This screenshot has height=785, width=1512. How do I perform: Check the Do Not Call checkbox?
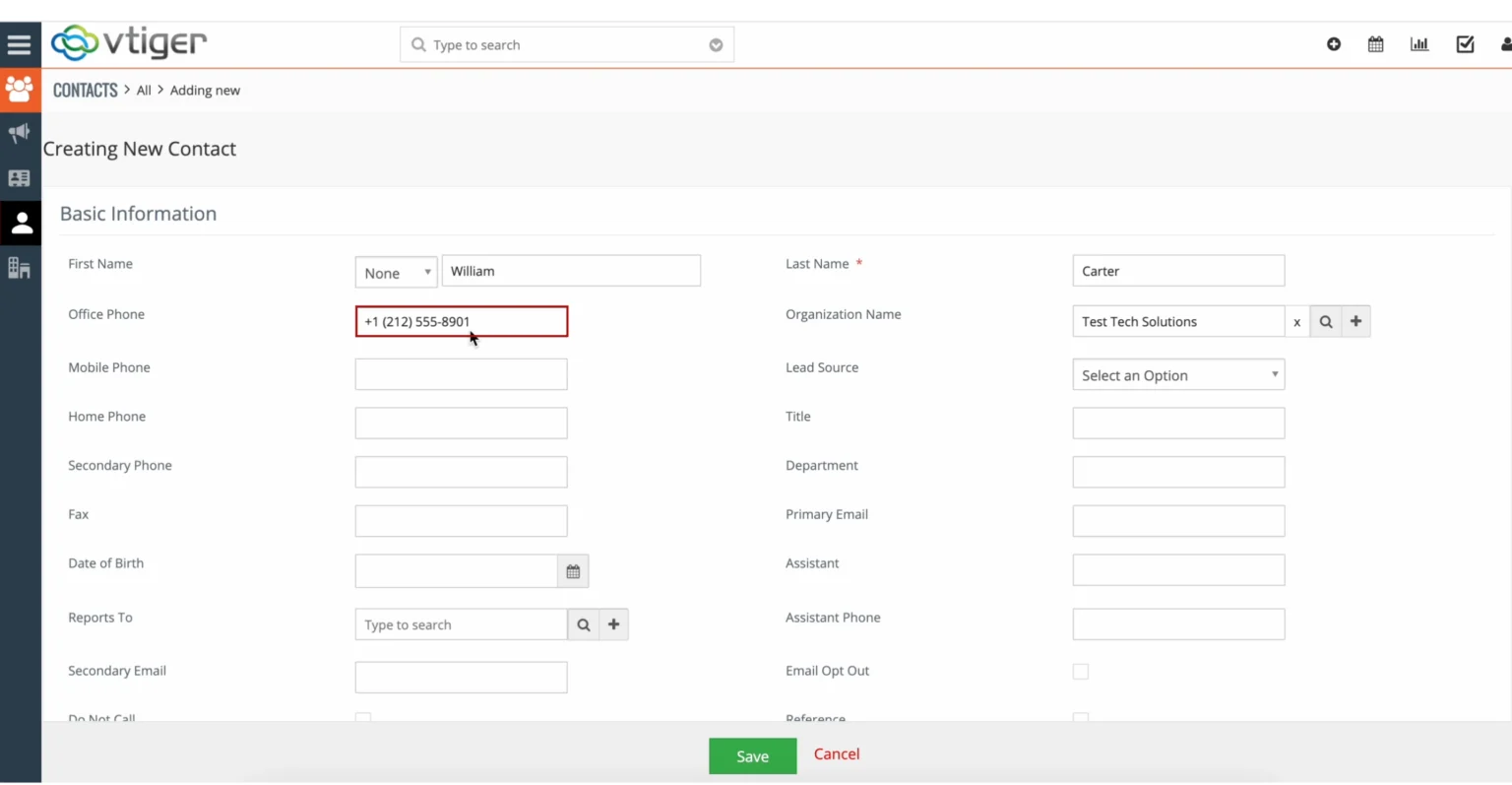(363, 719)
